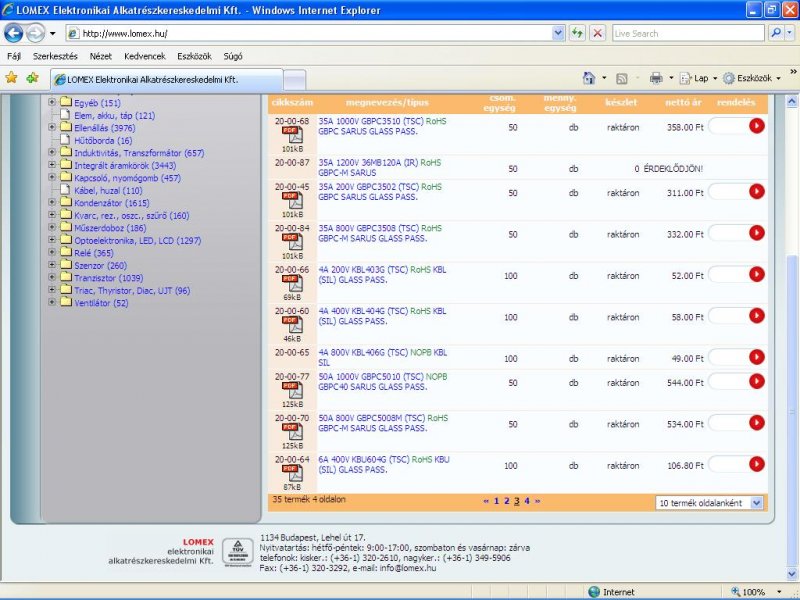Open the PDF datasheet for 20-00-84
Viewport: 800px width, 600px height.
point(292,242)
